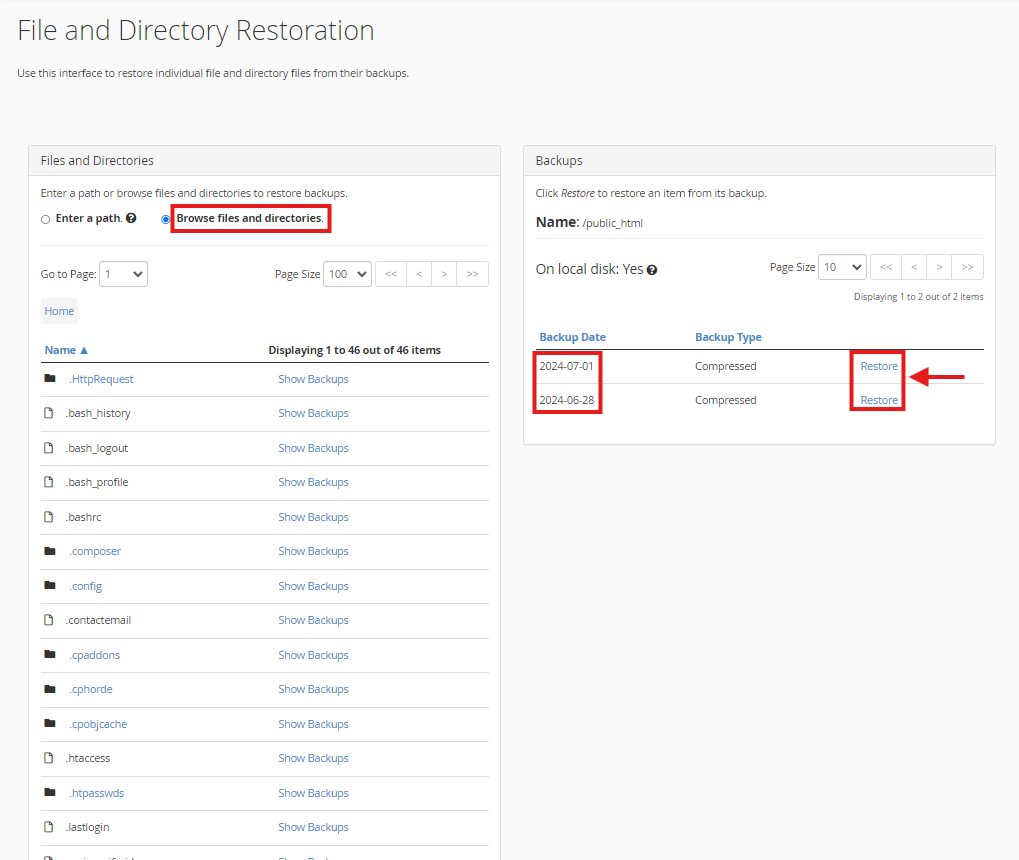Screen dimensions: 1019x860
Task: Show Backups for .cpaddons
Action: (x=313, y=655)
